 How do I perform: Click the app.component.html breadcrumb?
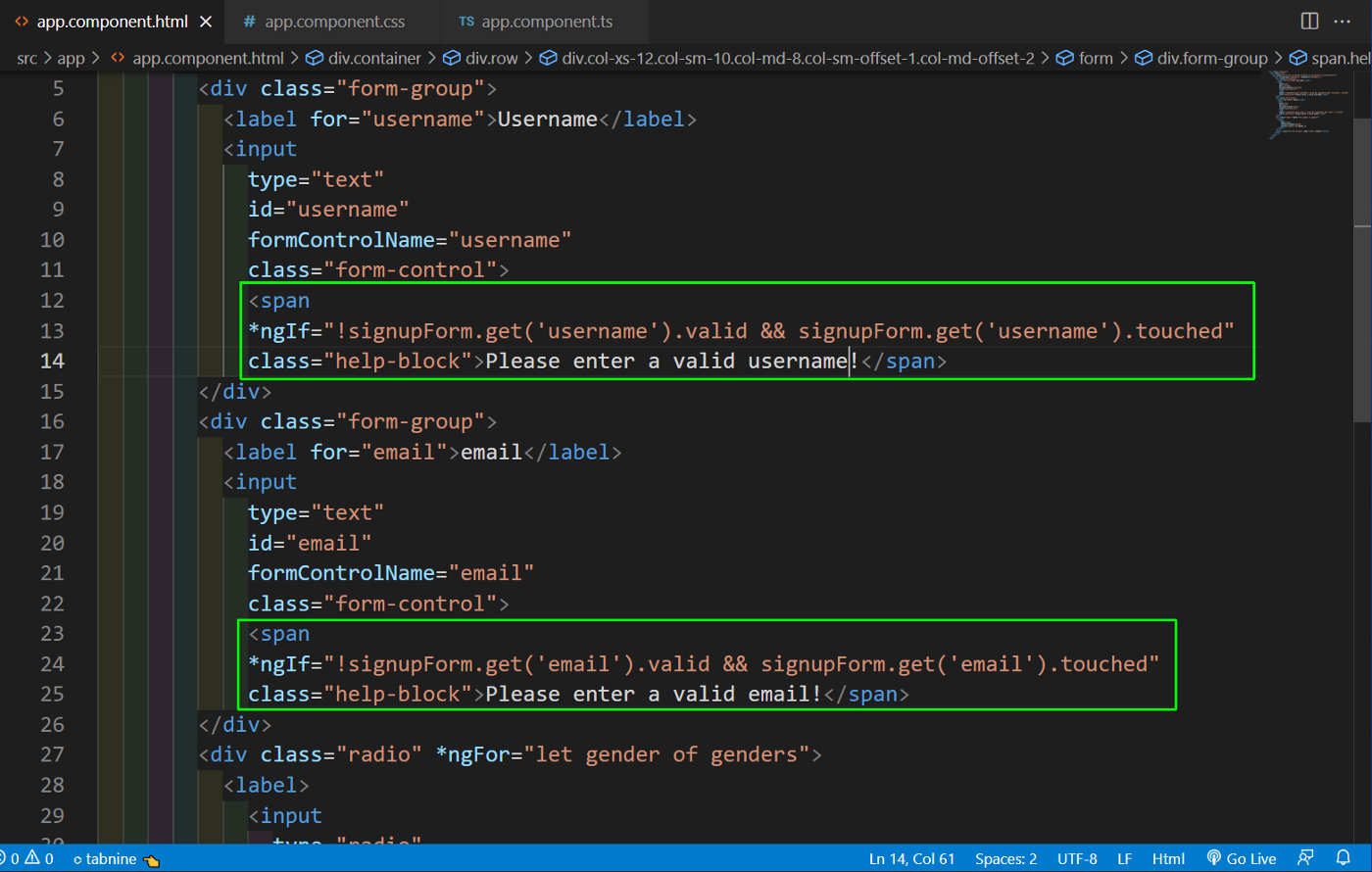point(208,59)
